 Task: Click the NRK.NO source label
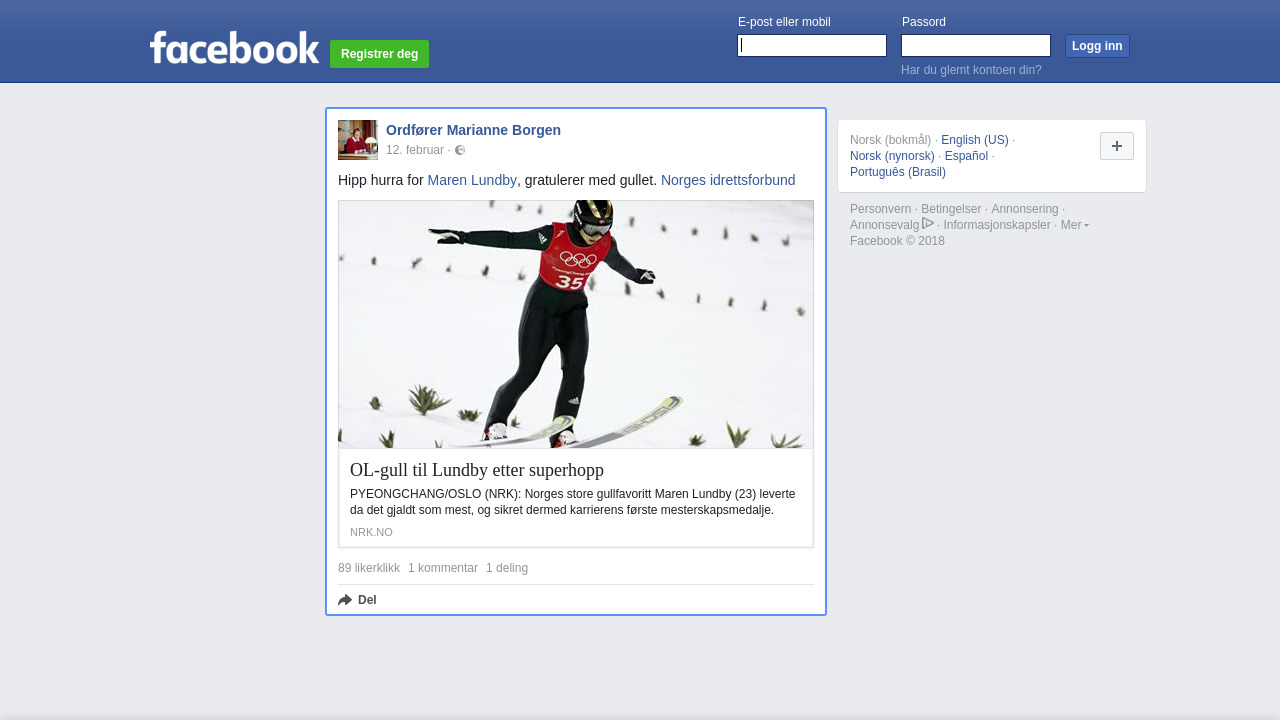tap(371, 532)
